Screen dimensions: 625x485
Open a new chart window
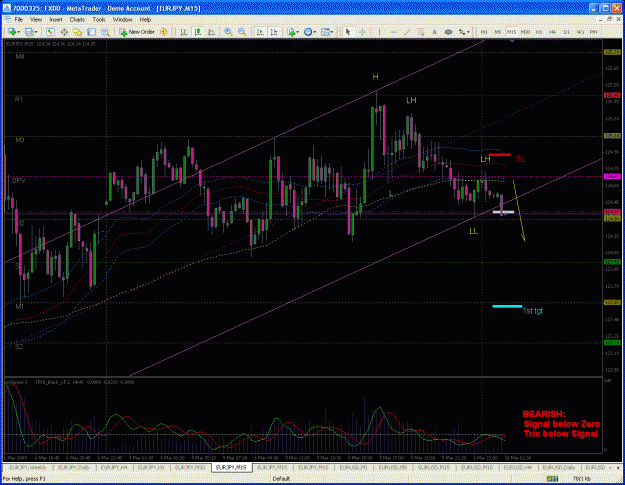coord(12,32)
